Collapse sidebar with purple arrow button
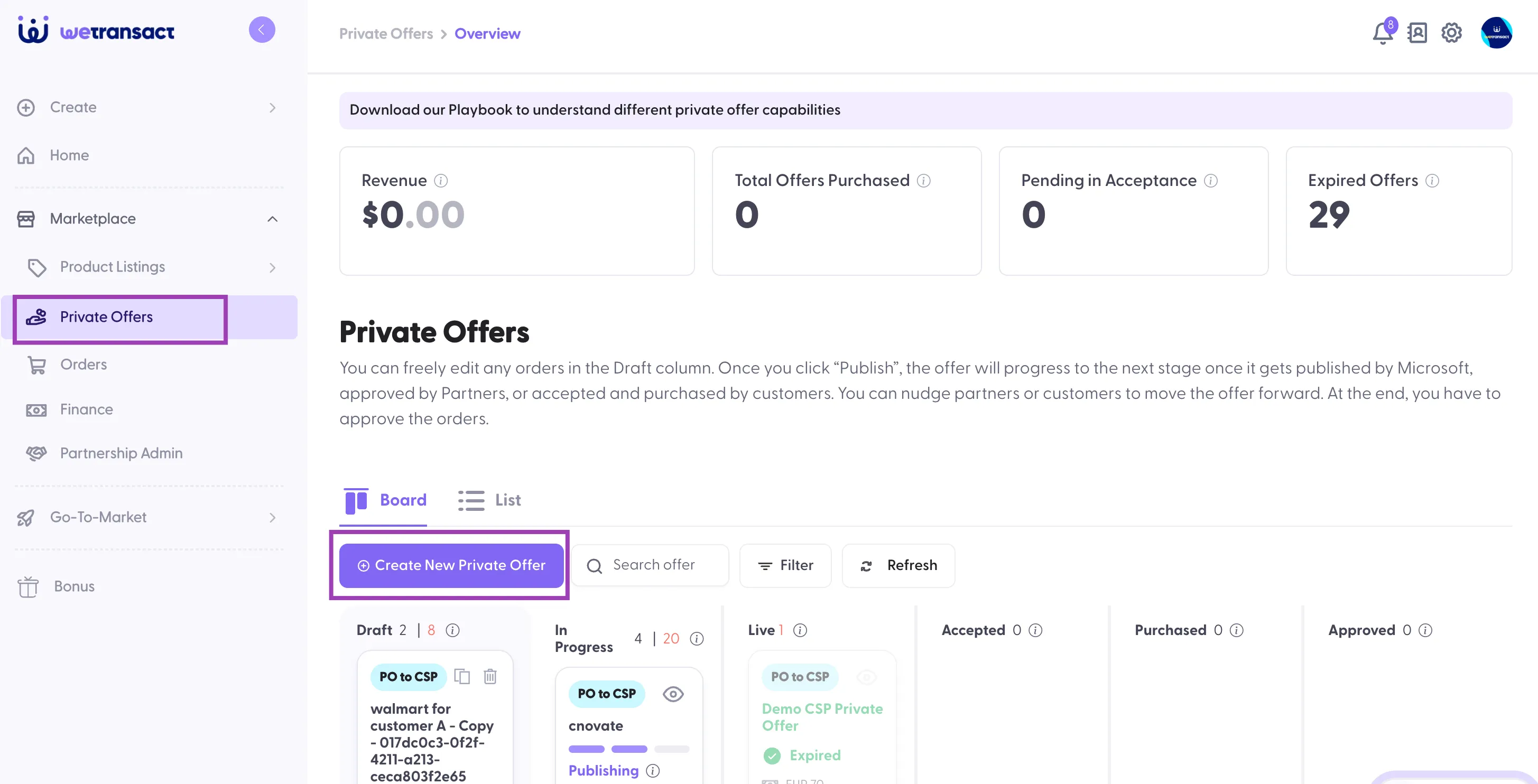The height and width of the screenshot is (784, 1538). pyautogui.click(x=262, y=29)
